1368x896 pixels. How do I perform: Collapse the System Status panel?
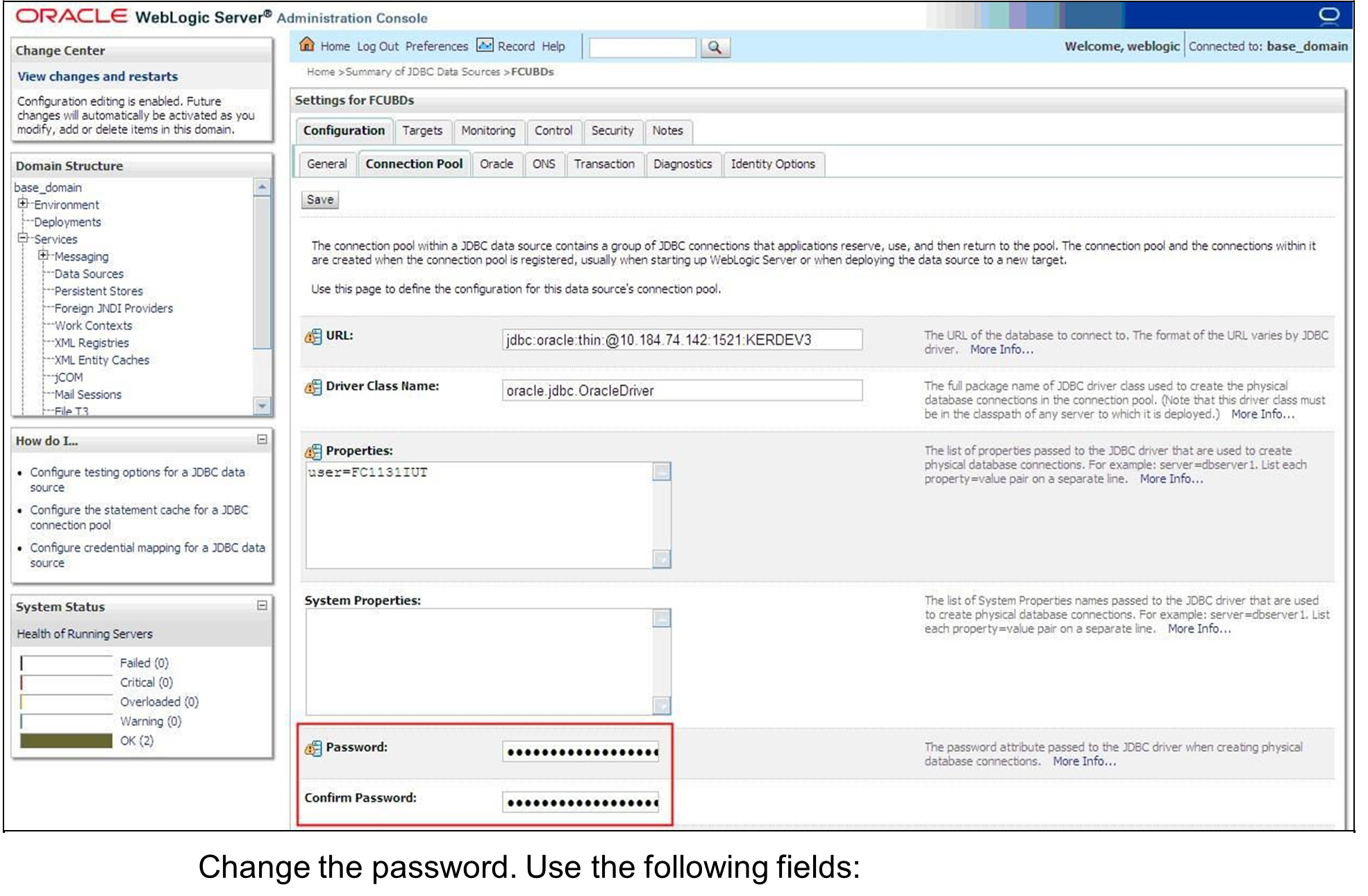tap(262, 605)
